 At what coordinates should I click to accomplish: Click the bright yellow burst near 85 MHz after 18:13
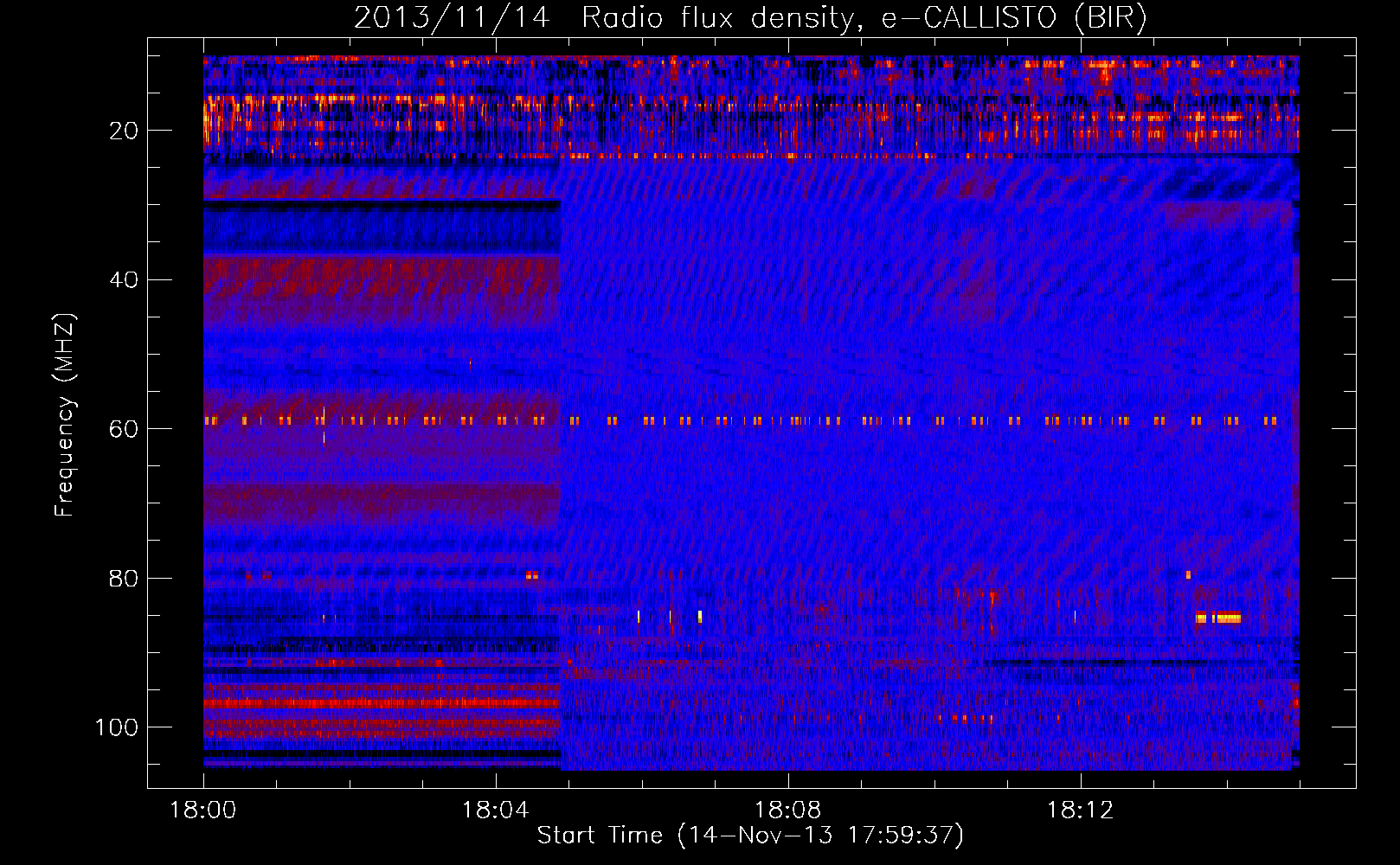pos(1218,618)
